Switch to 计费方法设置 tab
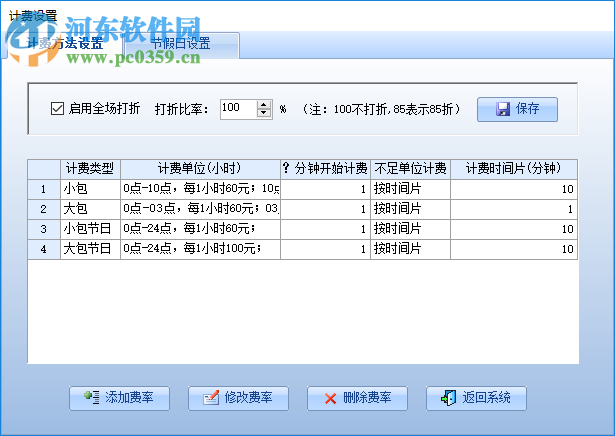 point(65,44)
